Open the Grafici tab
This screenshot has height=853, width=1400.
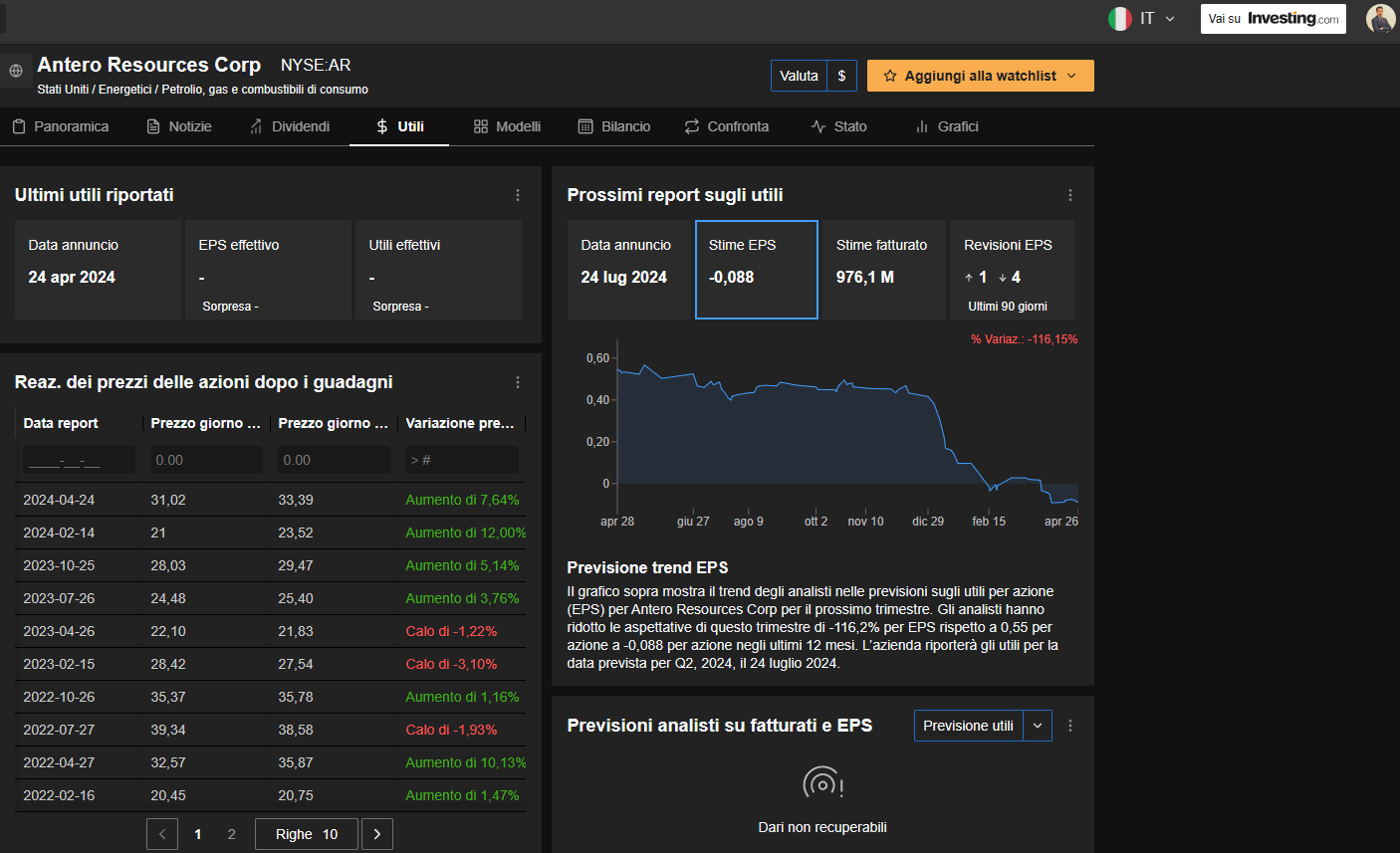point(947,126)
